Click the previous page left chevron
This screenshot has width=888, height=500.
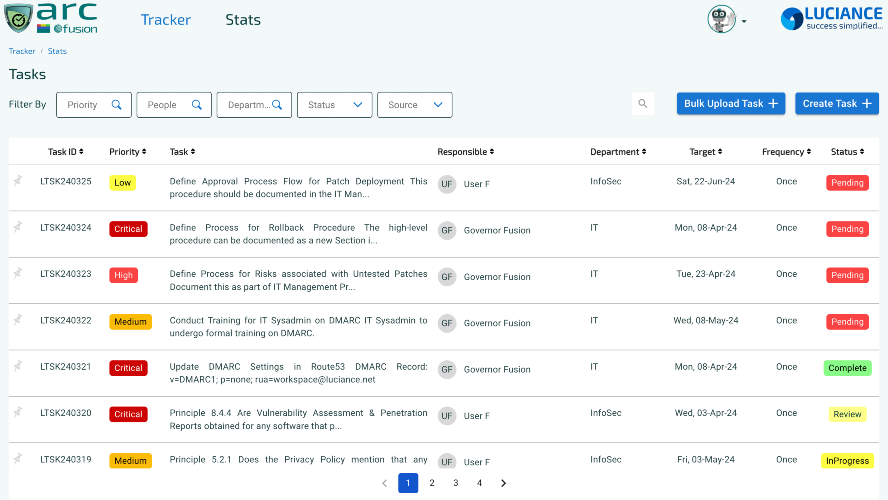[x=385, y=483]
